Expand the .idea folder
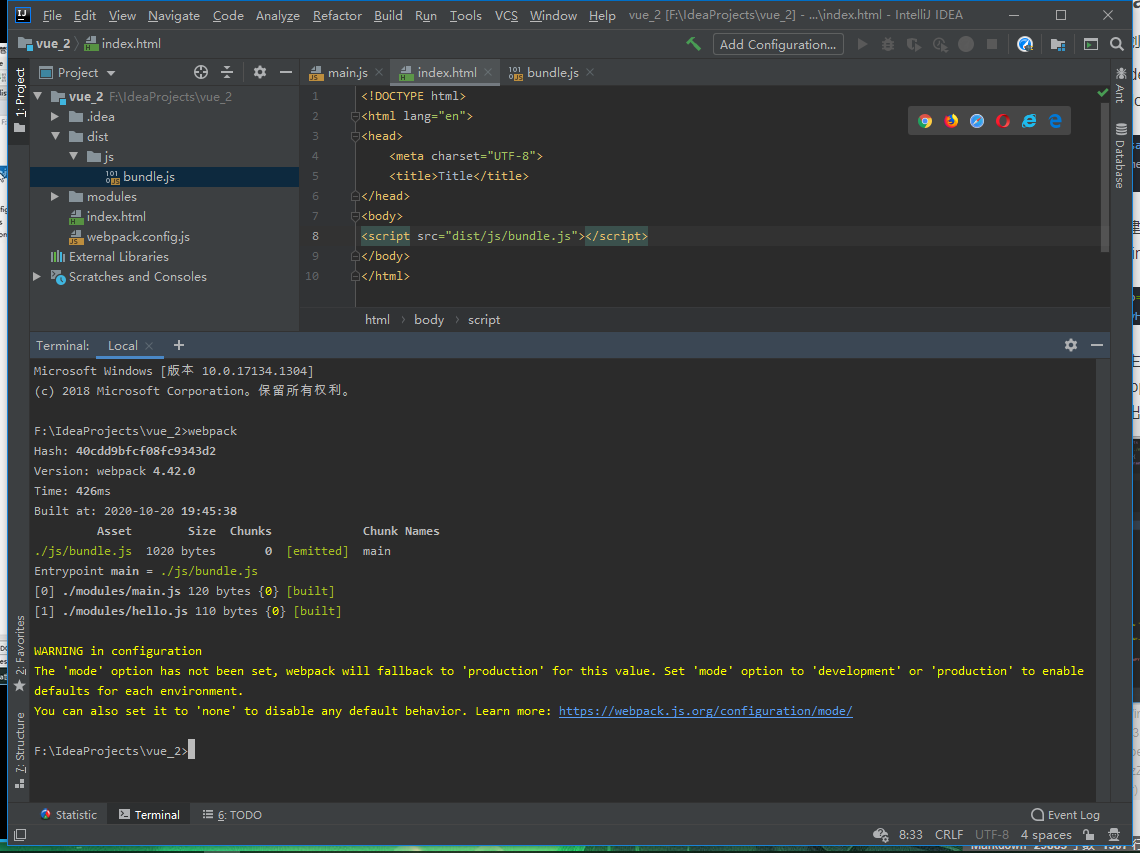This screenshot has height=853, width=1140. pos(55,116)
